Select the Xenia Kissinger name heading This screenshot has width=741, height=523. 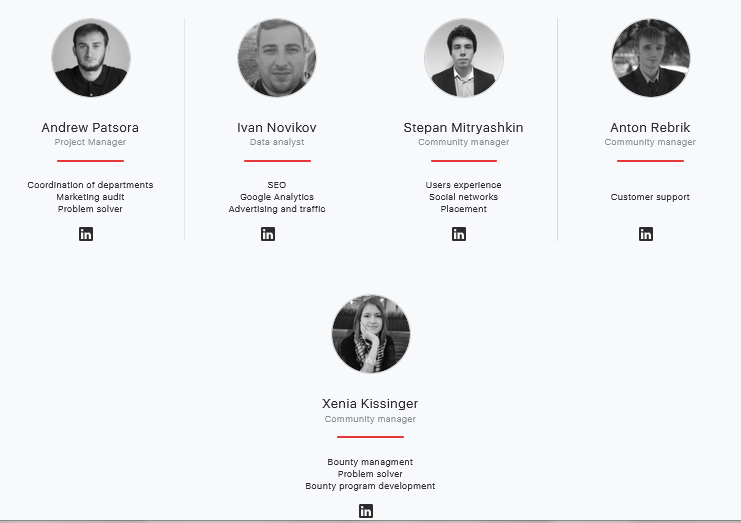[x=370, y=404]
